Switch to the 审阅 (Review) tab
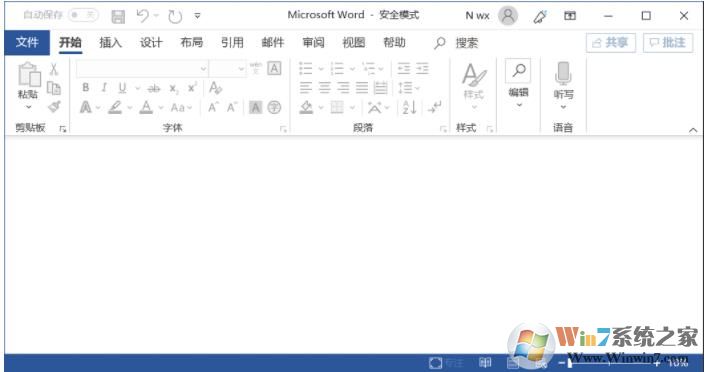Image resolution: width=705 pixels, height=372 pixels. coord(313,43)
